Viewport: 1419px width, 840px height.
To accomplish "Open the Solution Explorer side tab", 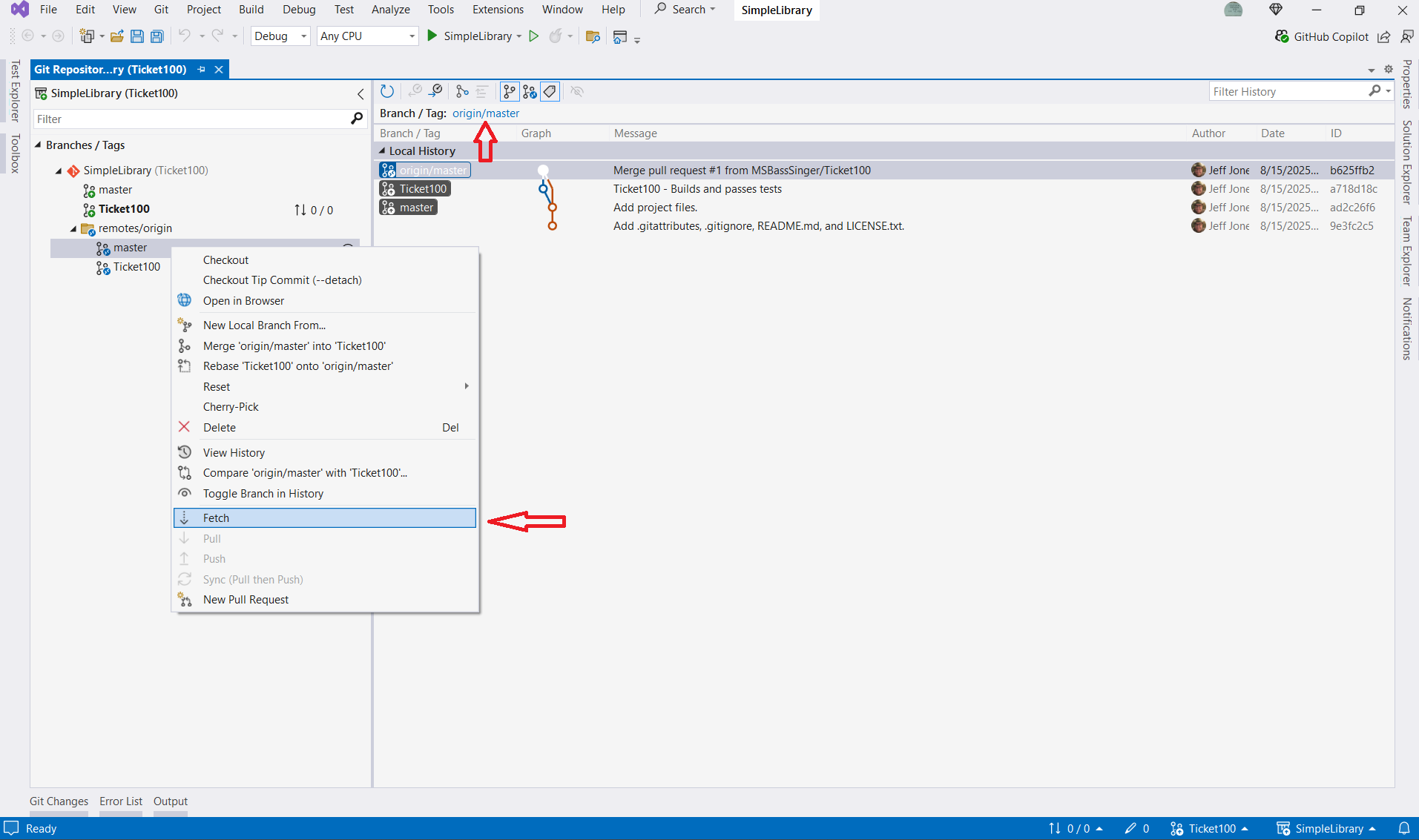I will click(x=1406, y=162).
